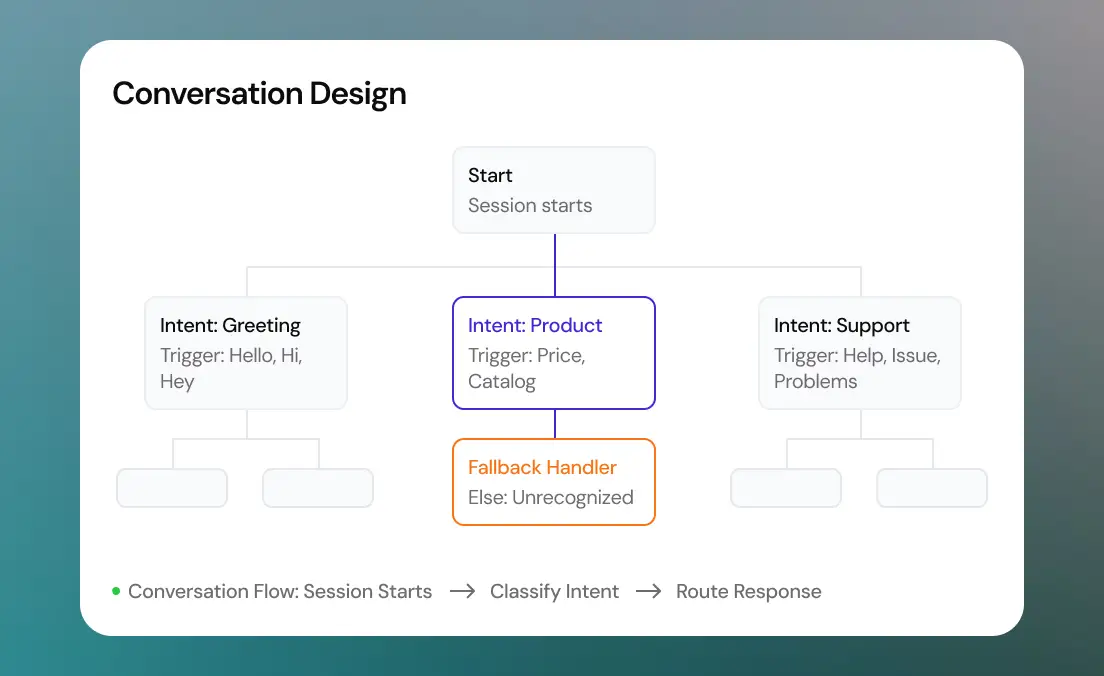This screenshot has height=676, width=1104.
Task: Click the Trigger: Help, Issue, Problems text
Action: [x=857, y=368]
